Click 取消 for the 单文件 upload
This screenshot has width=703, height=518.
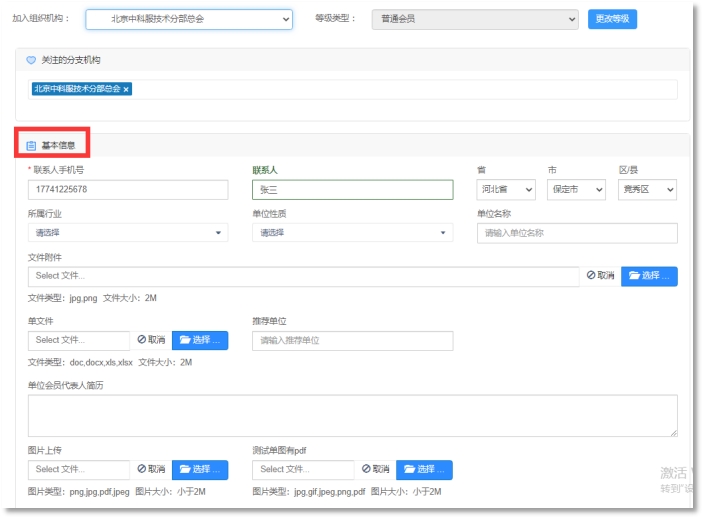(x=151, y=340)
